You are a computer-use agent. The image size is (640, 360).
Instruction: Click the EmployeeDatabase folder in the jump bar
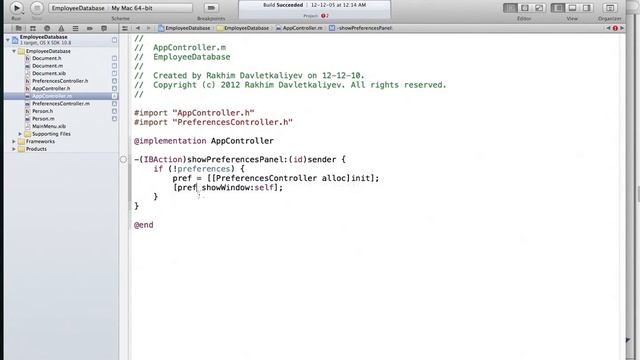coord(243,28)
